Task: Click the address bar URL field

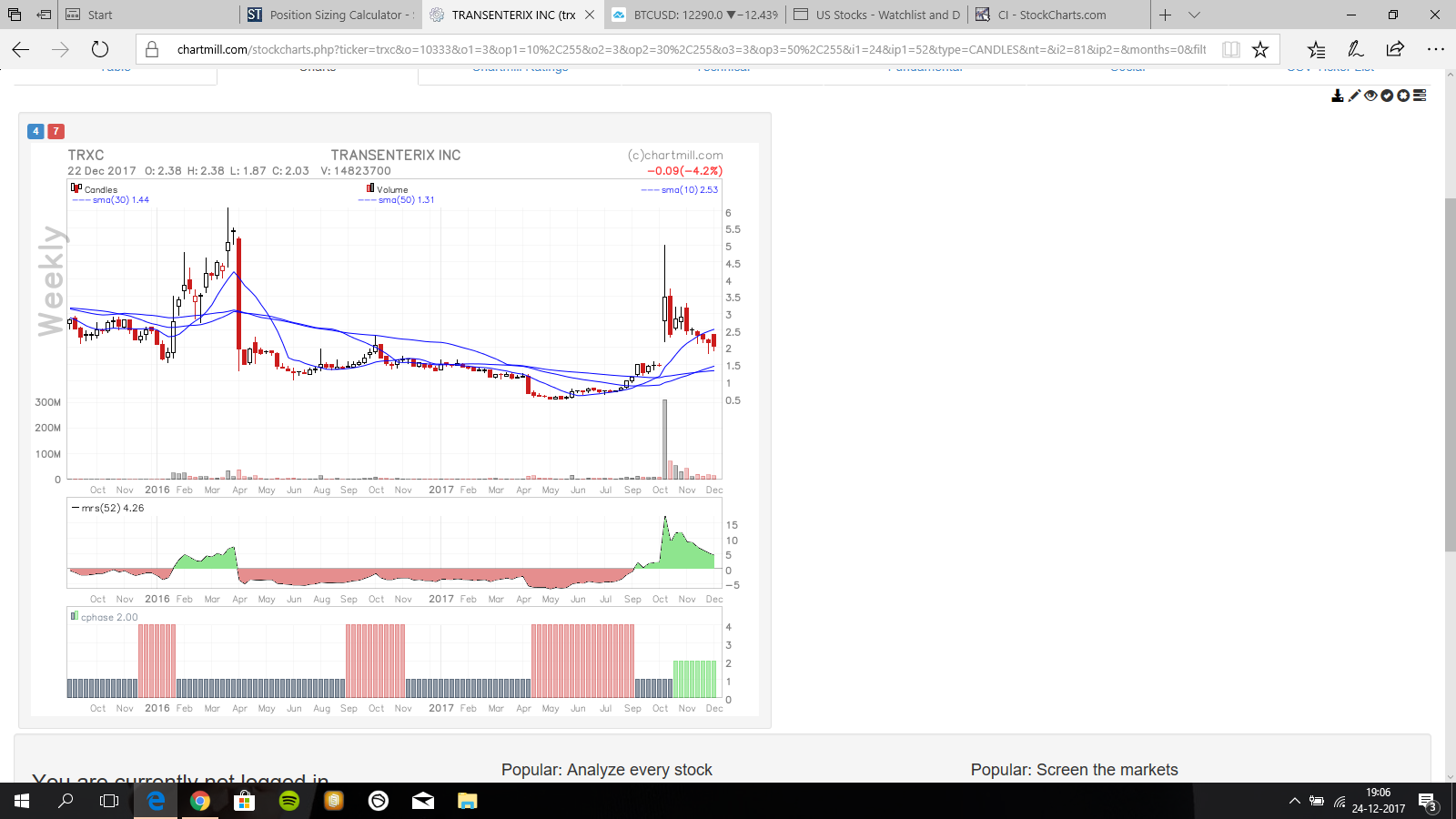Action: coord(692,49)
